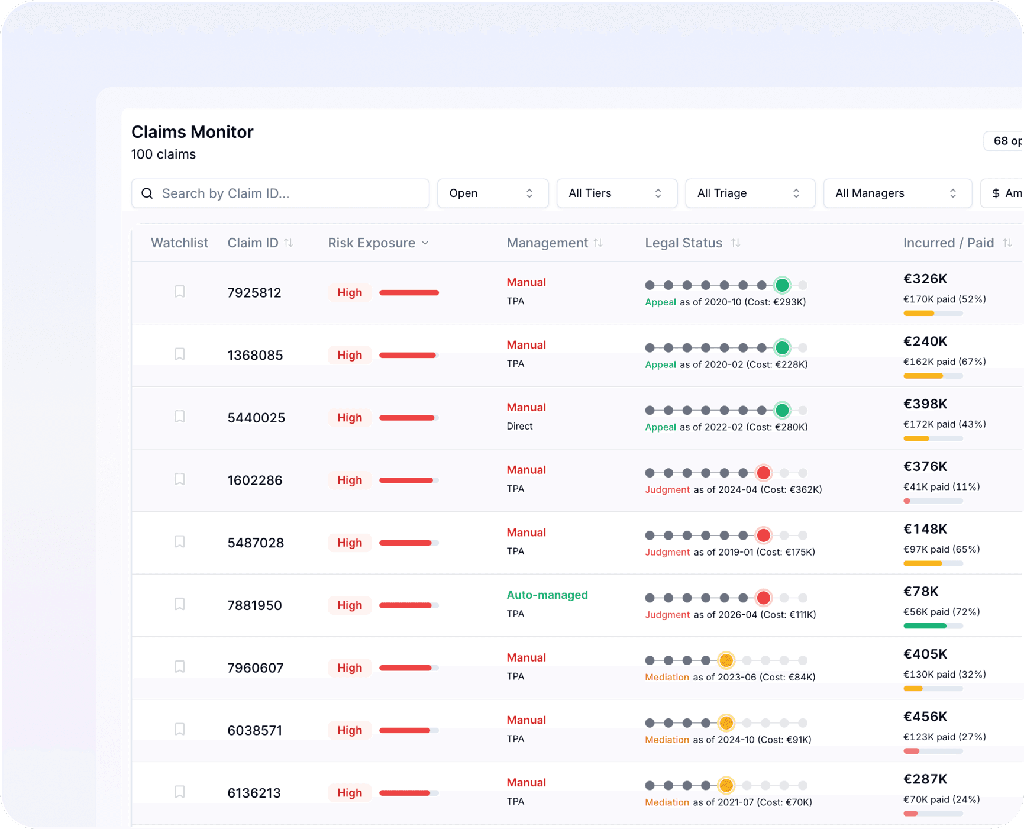Bookmark claim 1602286 to watchlist
1024x829 pixels.
[x=180, y=479]
